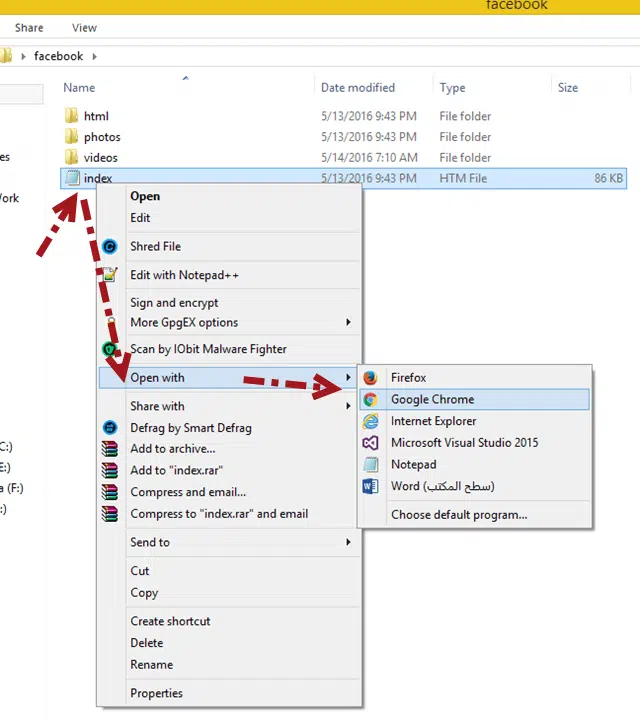640x720 pixels.
Task: Click the videos folder icon
Action: (x=71, y=157)
